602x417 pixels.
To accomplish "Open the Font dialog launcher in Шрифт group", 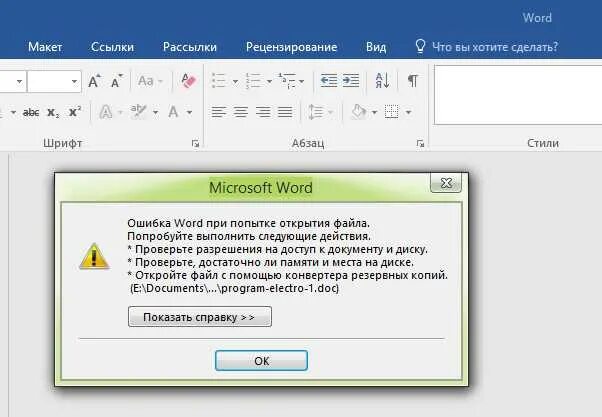I will coord(195,144).
